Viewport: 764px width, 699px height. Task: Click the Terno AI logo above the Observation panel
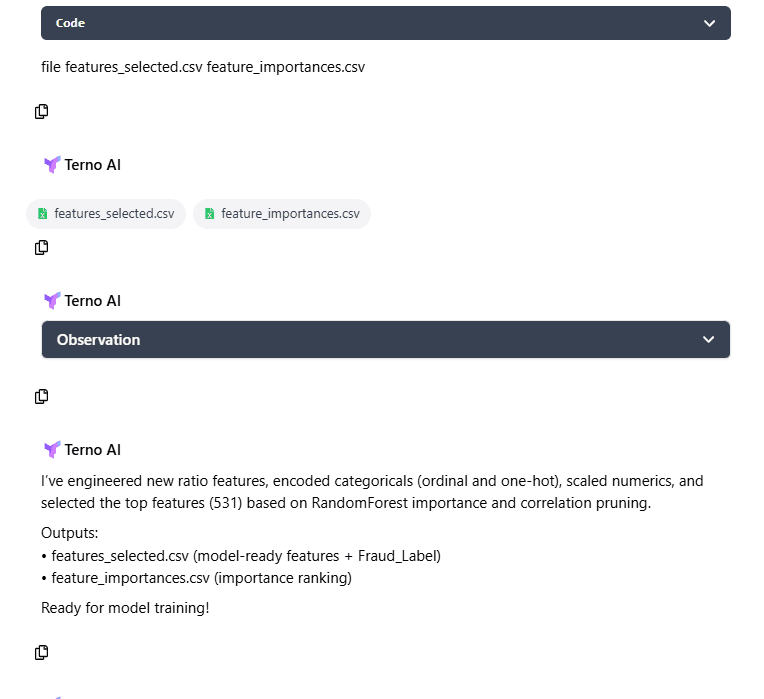click(x=52, y=301)
